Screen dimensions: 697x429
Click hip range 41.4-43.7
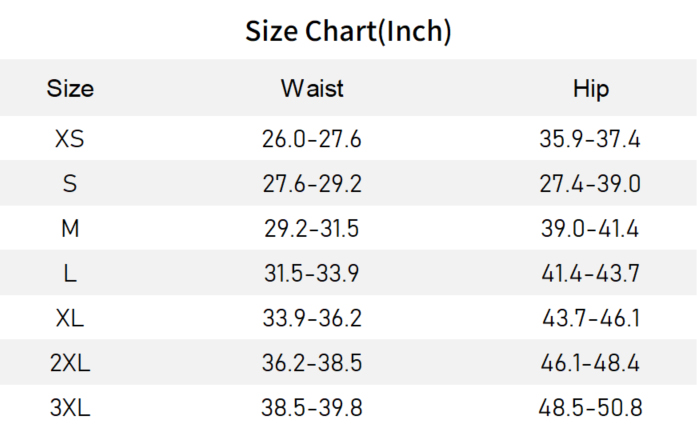590,274
